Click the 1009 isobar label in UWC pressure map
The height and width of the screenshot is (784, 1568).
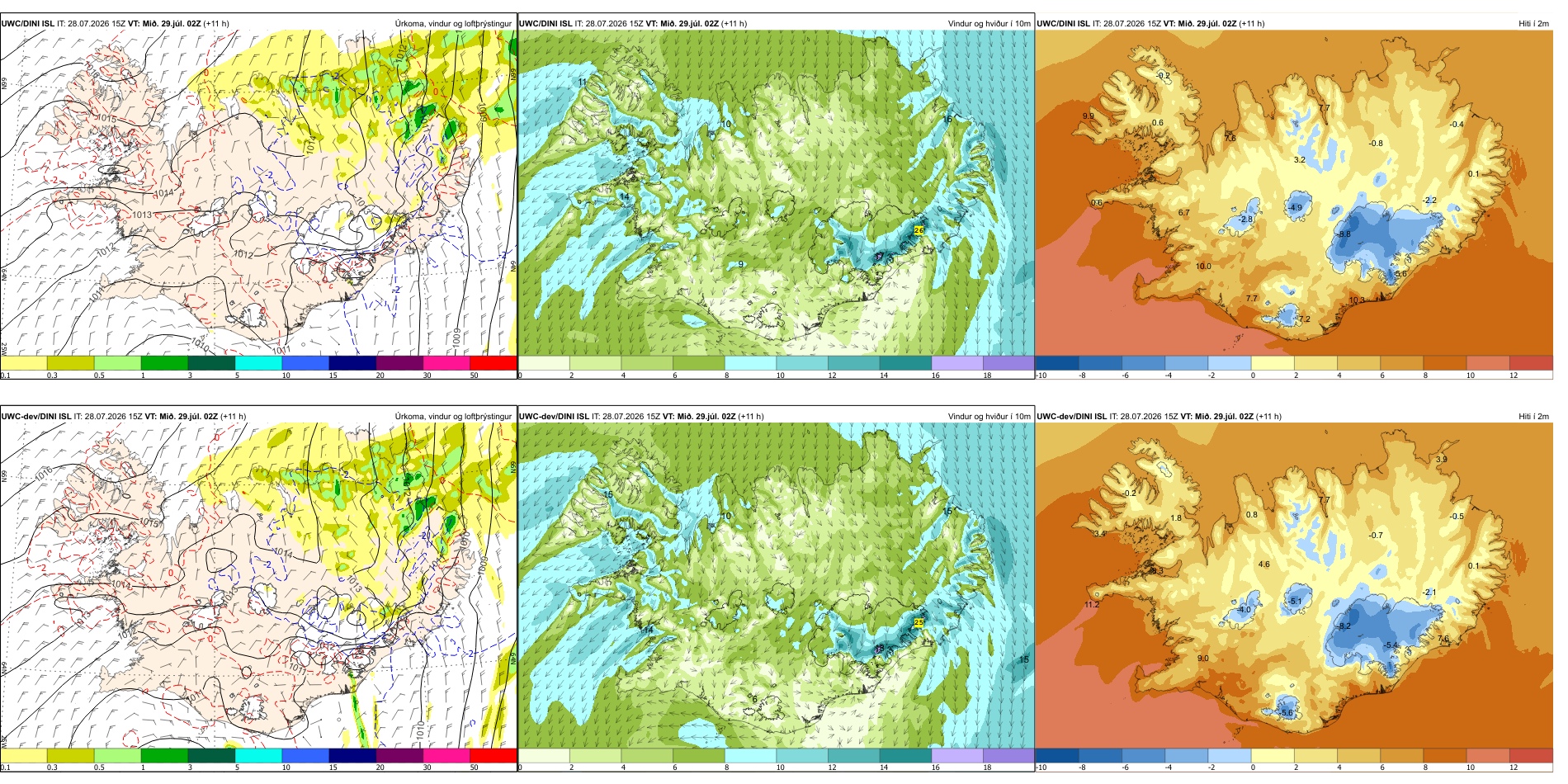click(456, 337)
